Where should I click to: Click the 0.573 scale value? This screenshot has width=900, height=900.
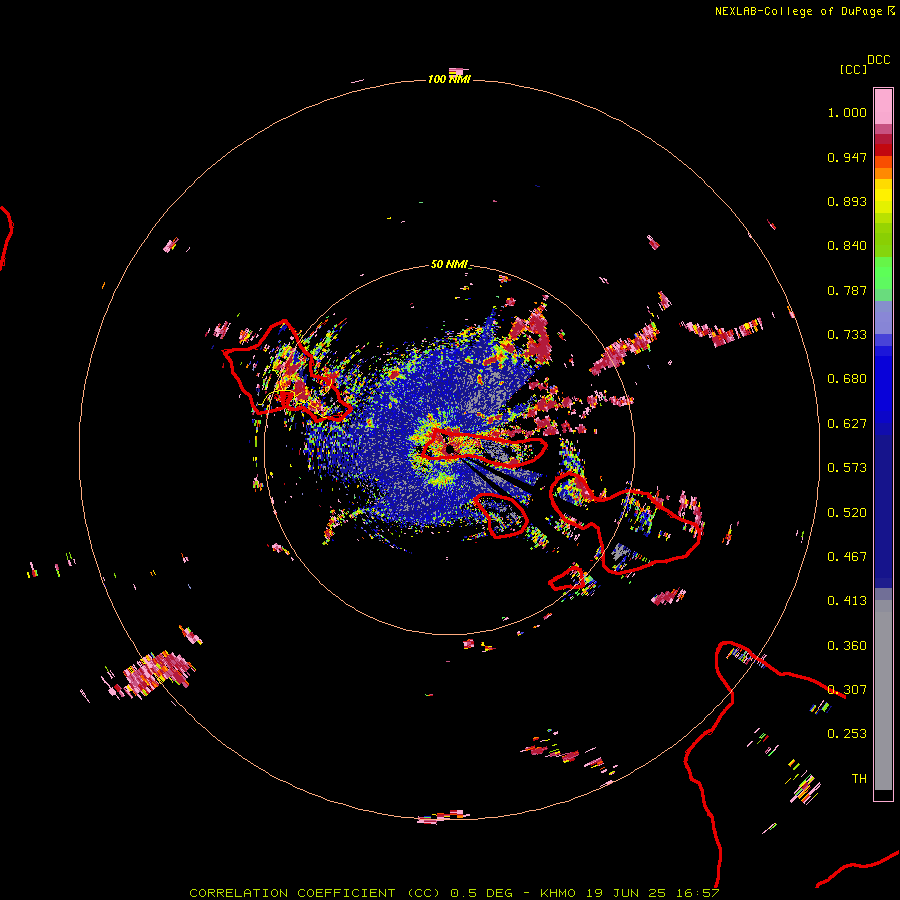click(x=847, y=468)
